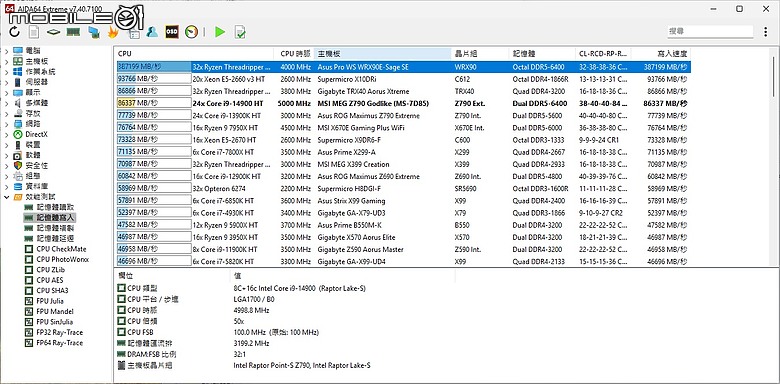The height and width of the screenshot is (384, 780).
Task: Click the results checkmark document icon
Action: (x=240, y=32)
